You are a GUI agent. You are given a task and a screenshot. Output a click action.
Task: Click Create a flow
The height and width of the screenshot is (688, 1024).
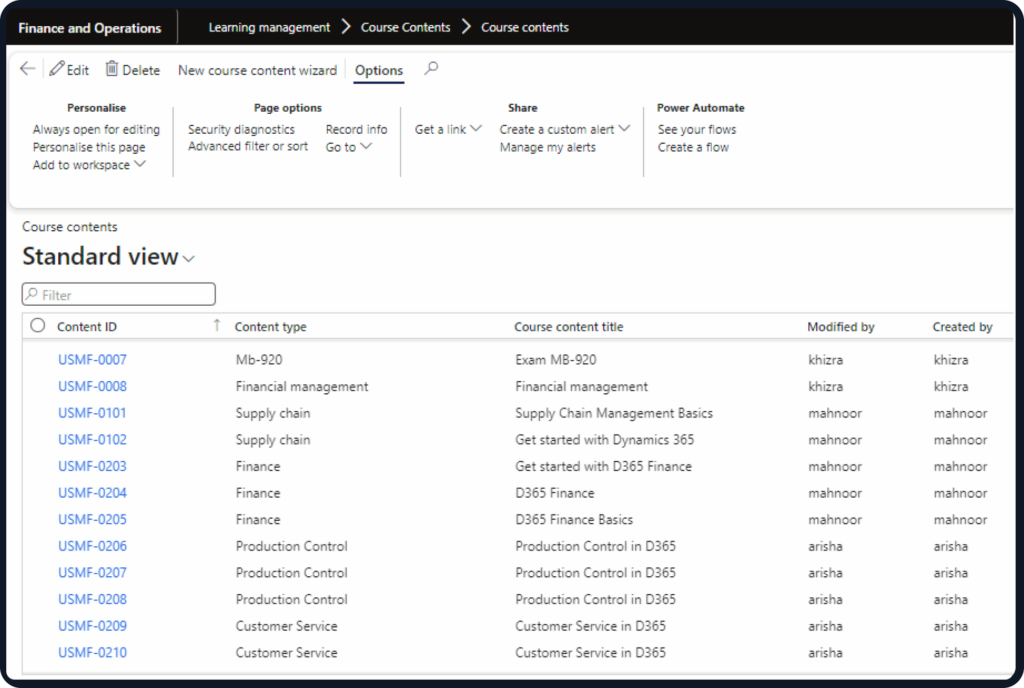point(693,147)
